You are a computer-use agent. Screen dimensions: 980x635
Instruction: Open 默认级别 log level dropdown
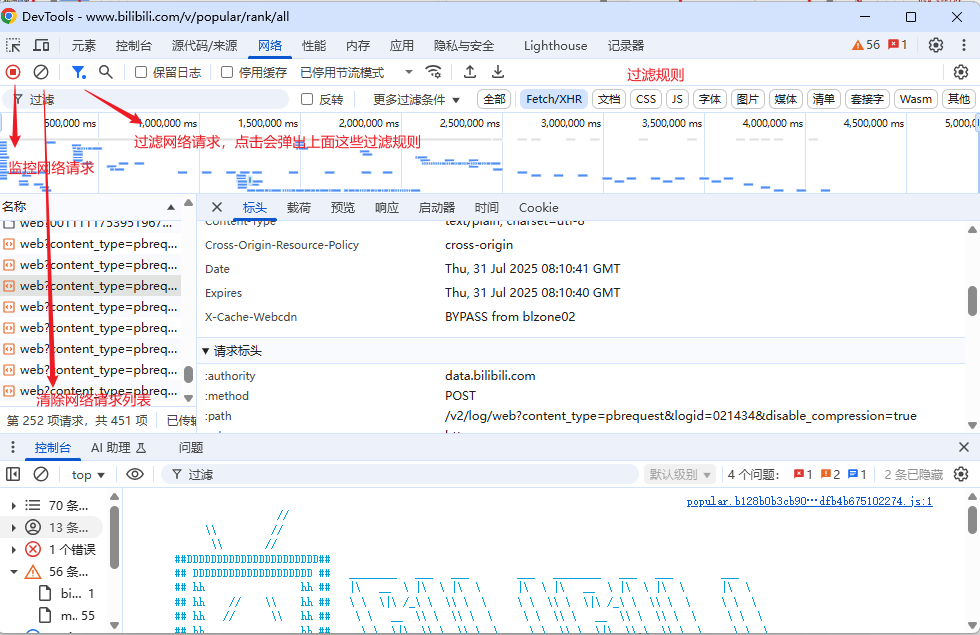(x=680, y=475)
